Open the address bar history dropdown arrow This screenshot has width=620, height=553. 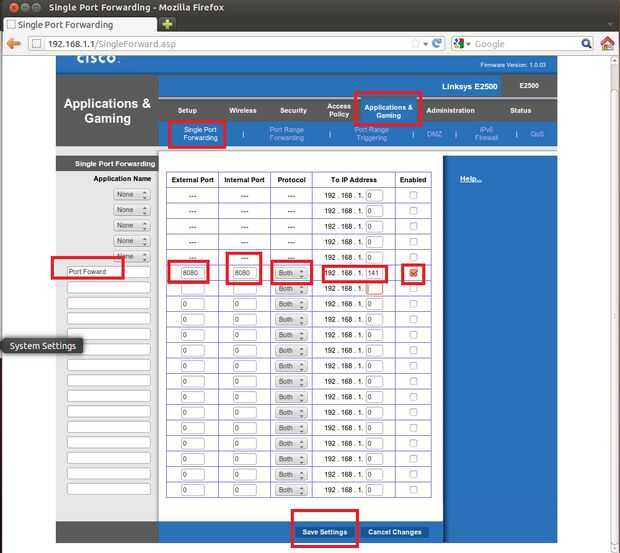tap(425, 44)
